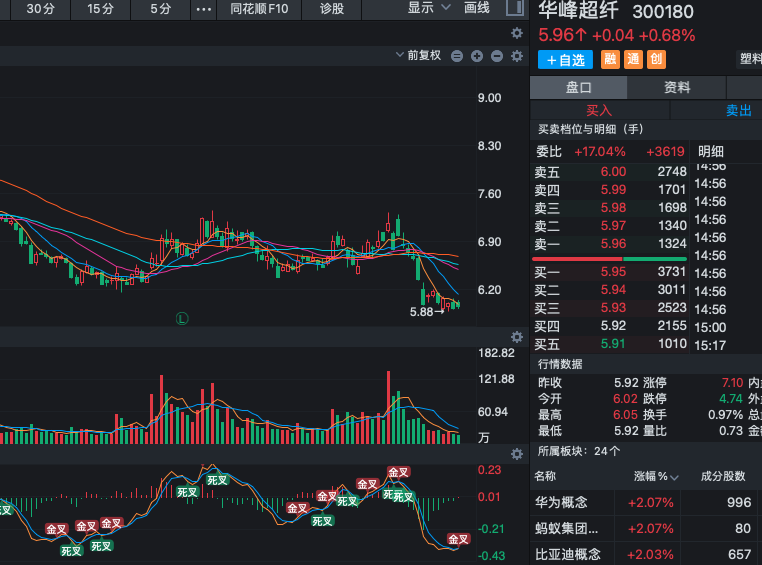Zoom in chart with plus circle
Viewport: 762px width, 565px height.
tap(477, 56)
